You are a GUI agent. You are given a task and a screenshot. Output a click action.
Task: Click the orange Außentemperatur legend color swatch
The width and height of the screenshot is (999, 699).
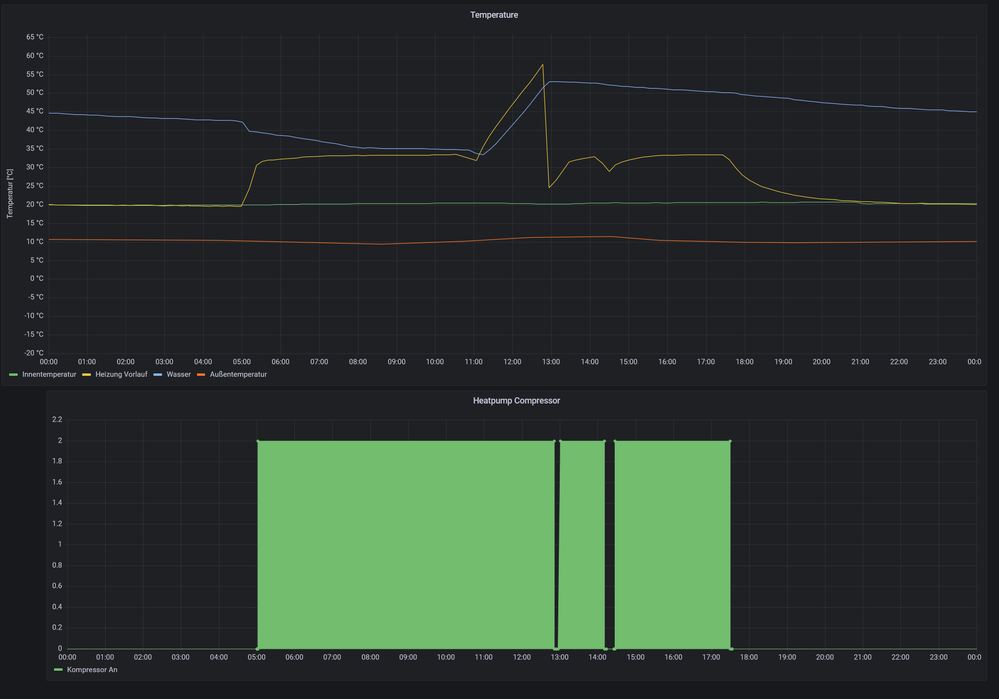[201, 375]
